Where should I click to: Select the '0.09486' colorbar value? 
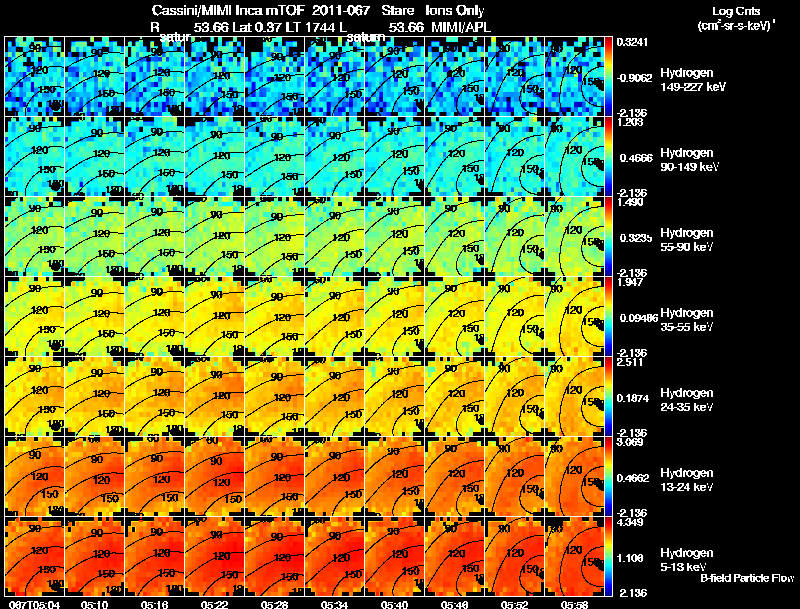[638, 318]
